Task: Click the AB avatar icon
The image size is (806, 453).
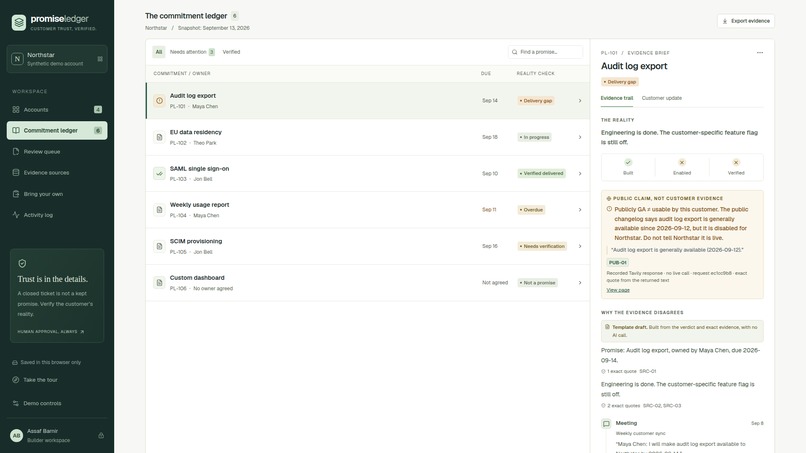Action: coord(16,436)
